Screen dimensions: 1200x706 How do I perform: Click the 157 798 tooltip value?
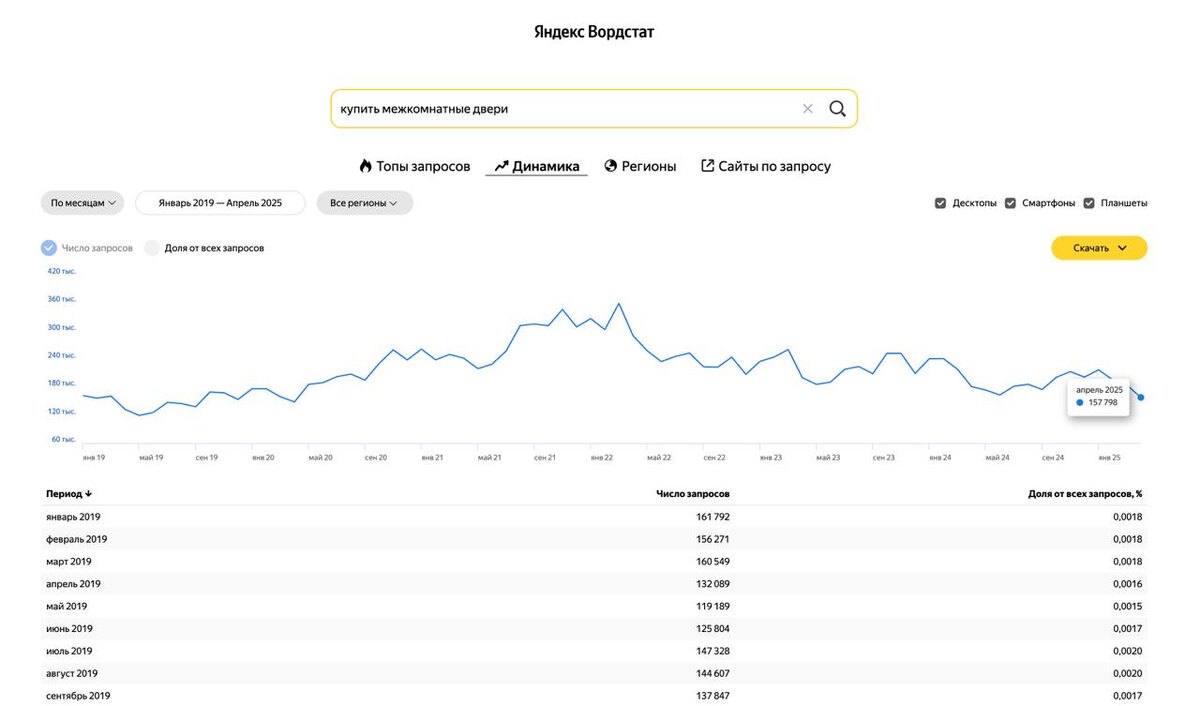click(x=1103, y=402)
